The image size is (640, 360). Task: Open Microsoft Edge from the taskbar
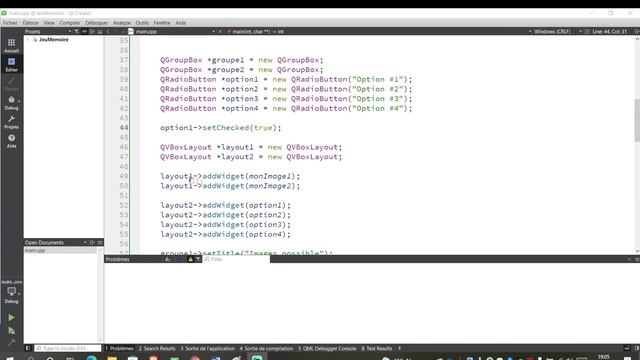click(92, 358)
